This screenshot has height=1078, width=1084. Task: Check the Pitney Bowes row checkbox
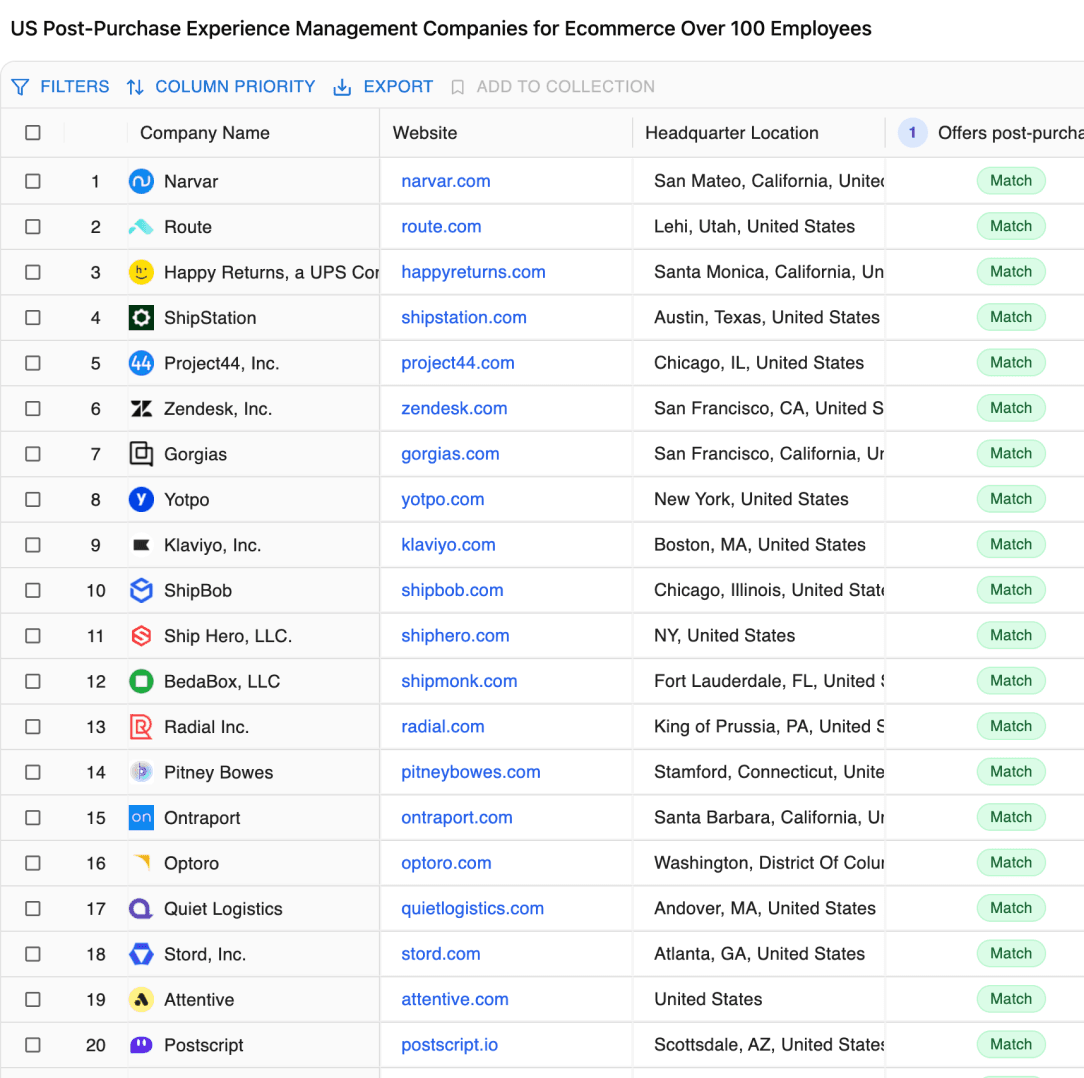32,772
